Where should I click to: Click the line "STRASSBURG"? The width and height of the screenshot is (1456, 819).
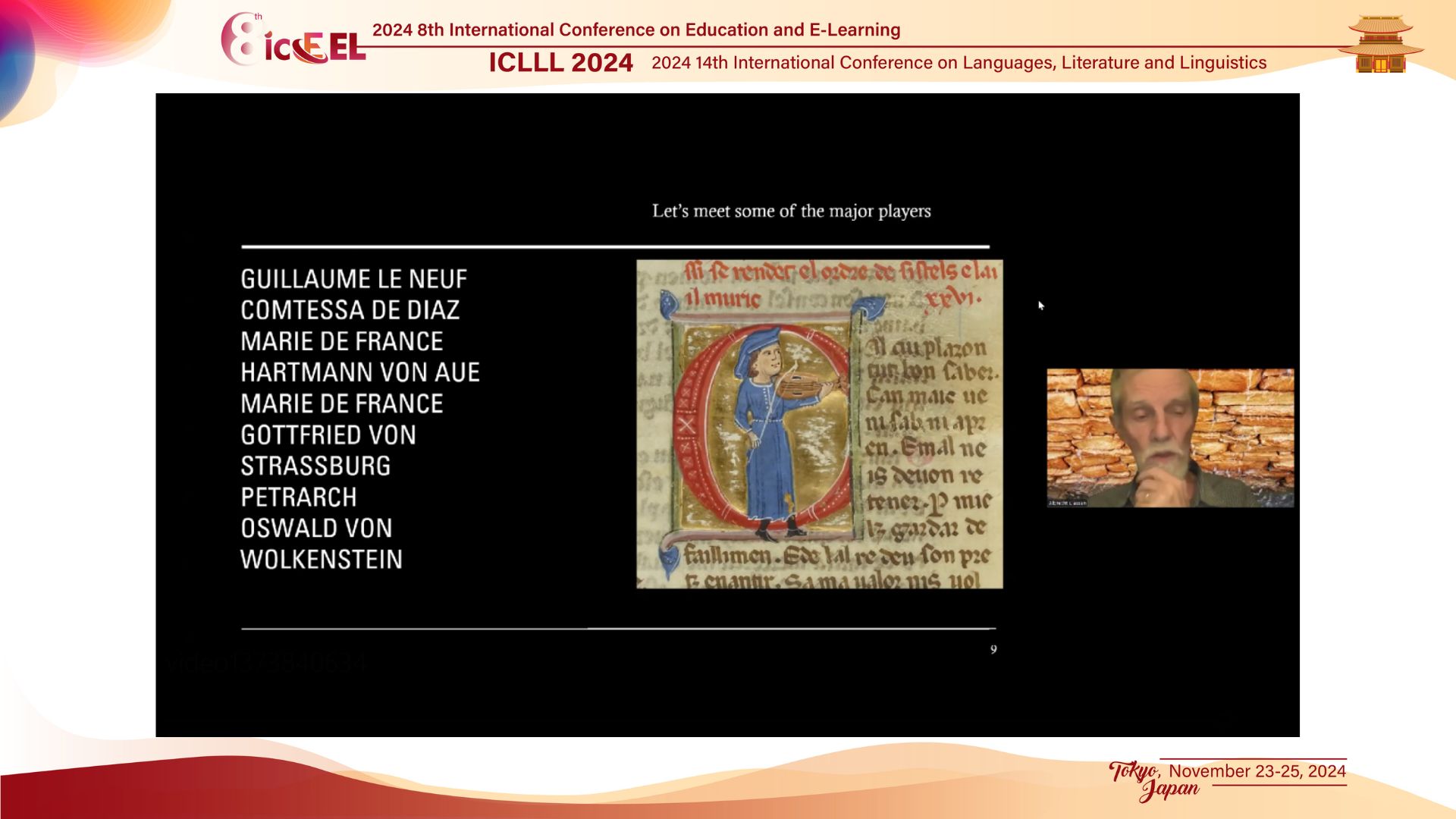[x=315, y=466]
